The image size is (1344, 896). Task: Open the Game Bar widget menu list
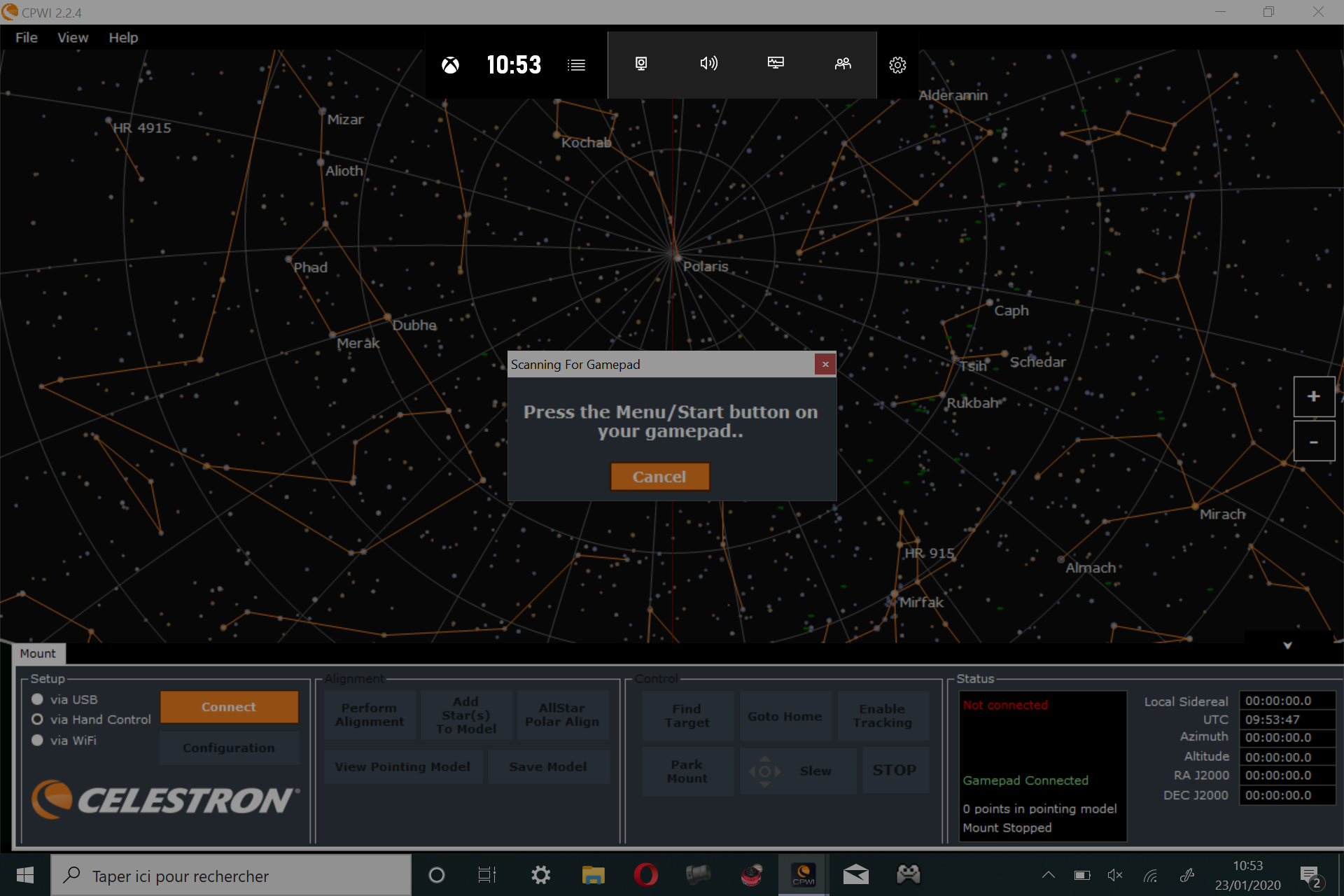[x=576, y=65]
